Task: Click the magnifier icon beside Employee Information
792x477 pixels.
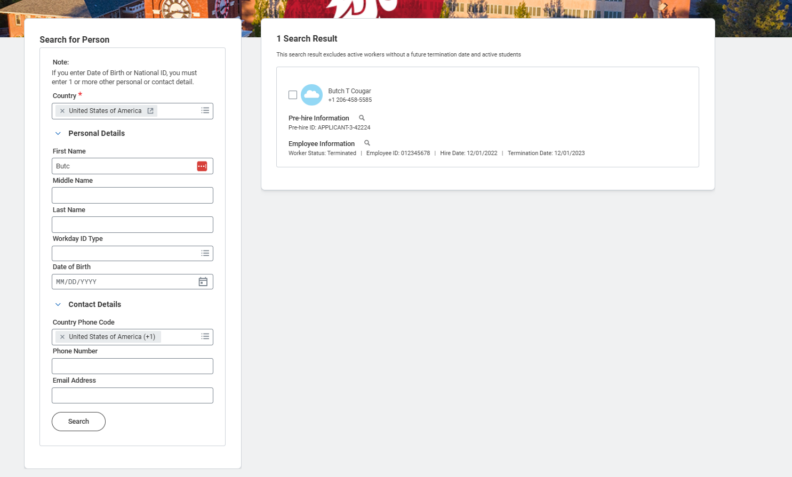Action: pyautogui.click(x=367, y=143)
